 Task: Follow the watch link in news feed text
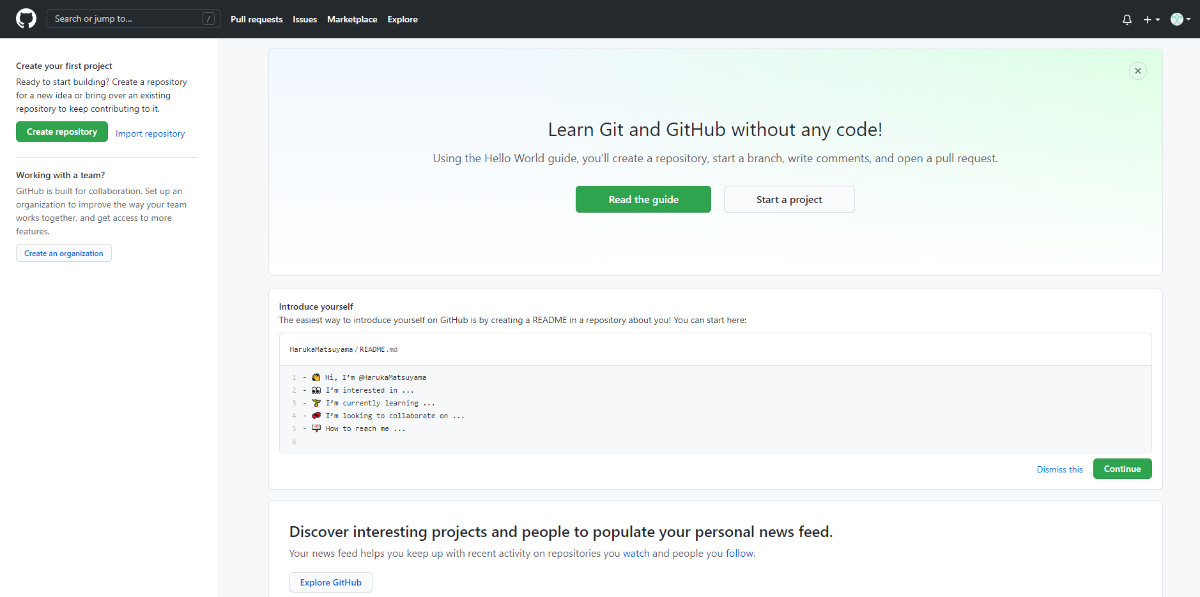pos(635,553)
